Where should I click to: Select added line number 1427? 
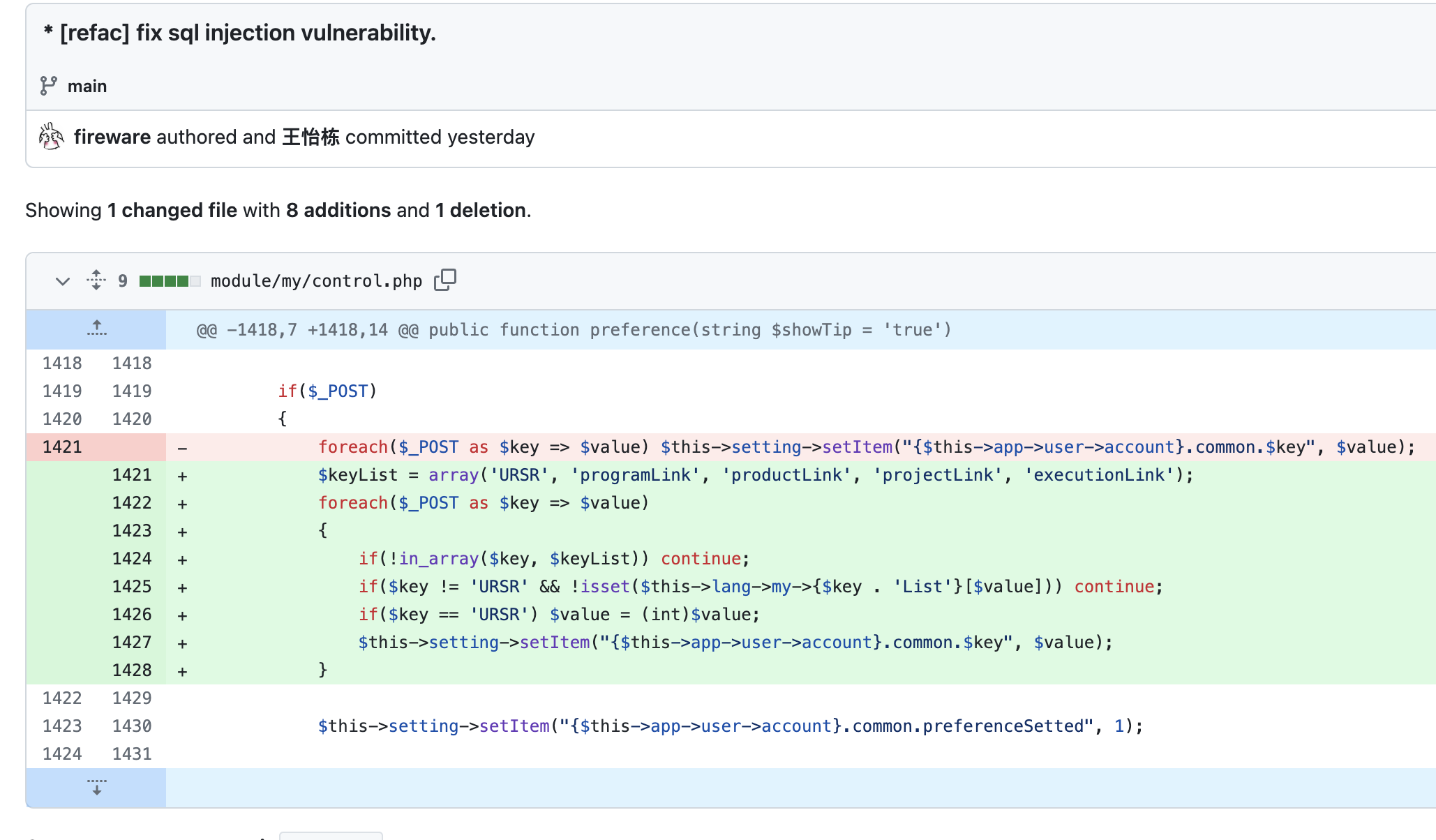click(131, 643)
